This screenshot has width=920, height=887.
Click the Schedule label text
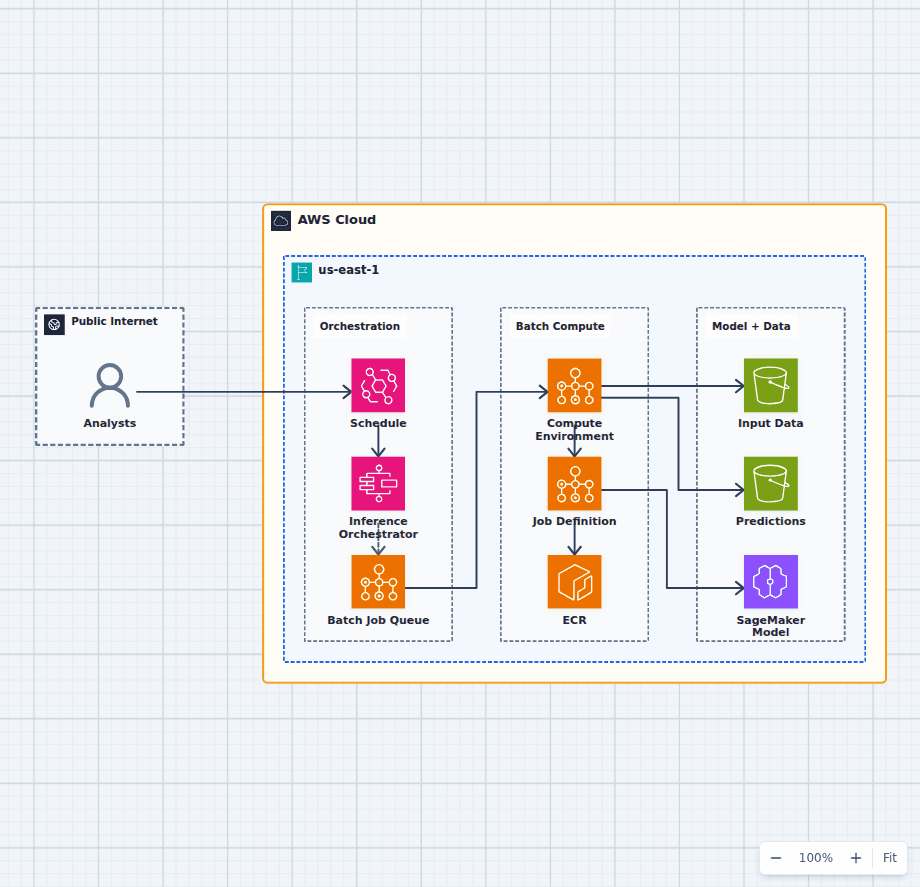[378, 423]
